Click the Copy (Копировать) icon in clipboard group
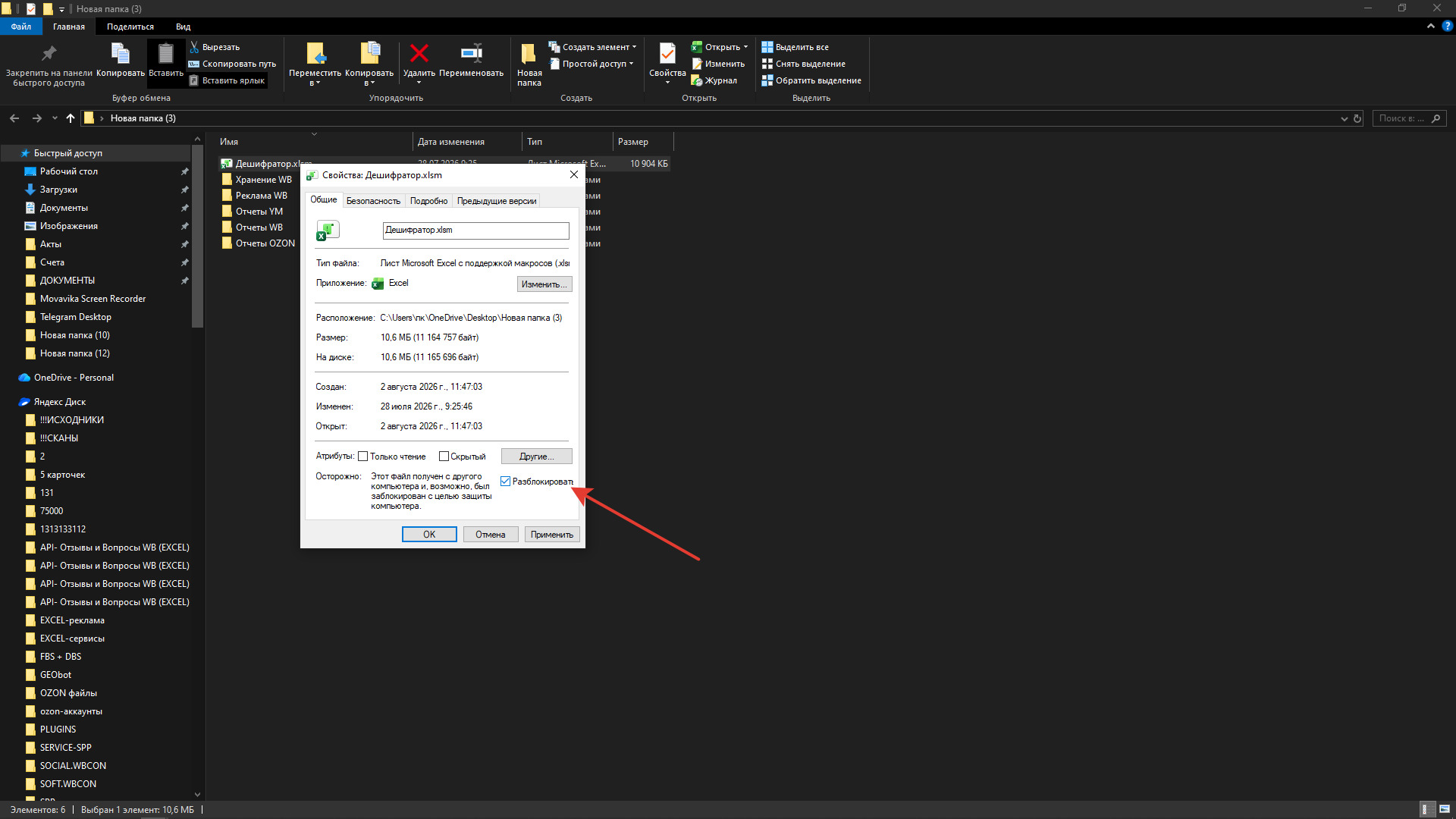Screen dimensions: 1456x819 [x=121, y=53]
